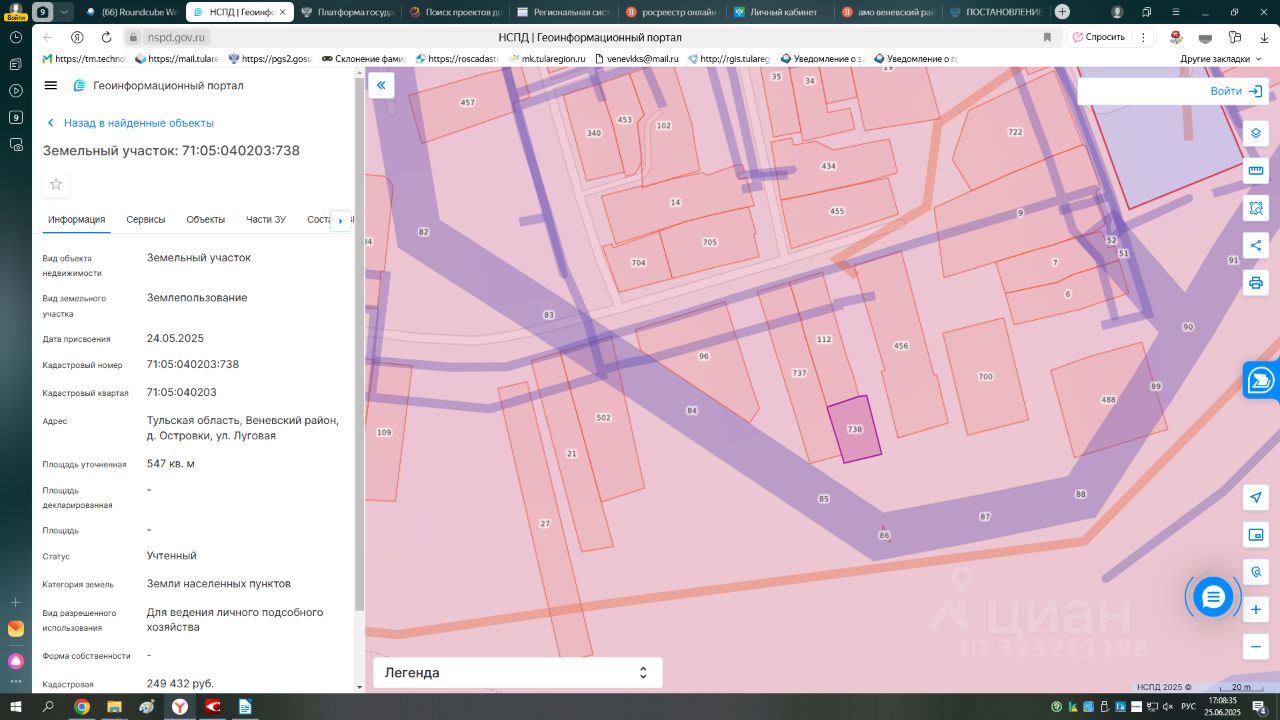Add parcel to favorites with star
Image resolution: width=1280 pixels, height=720 pixels.
pos(56,184)
